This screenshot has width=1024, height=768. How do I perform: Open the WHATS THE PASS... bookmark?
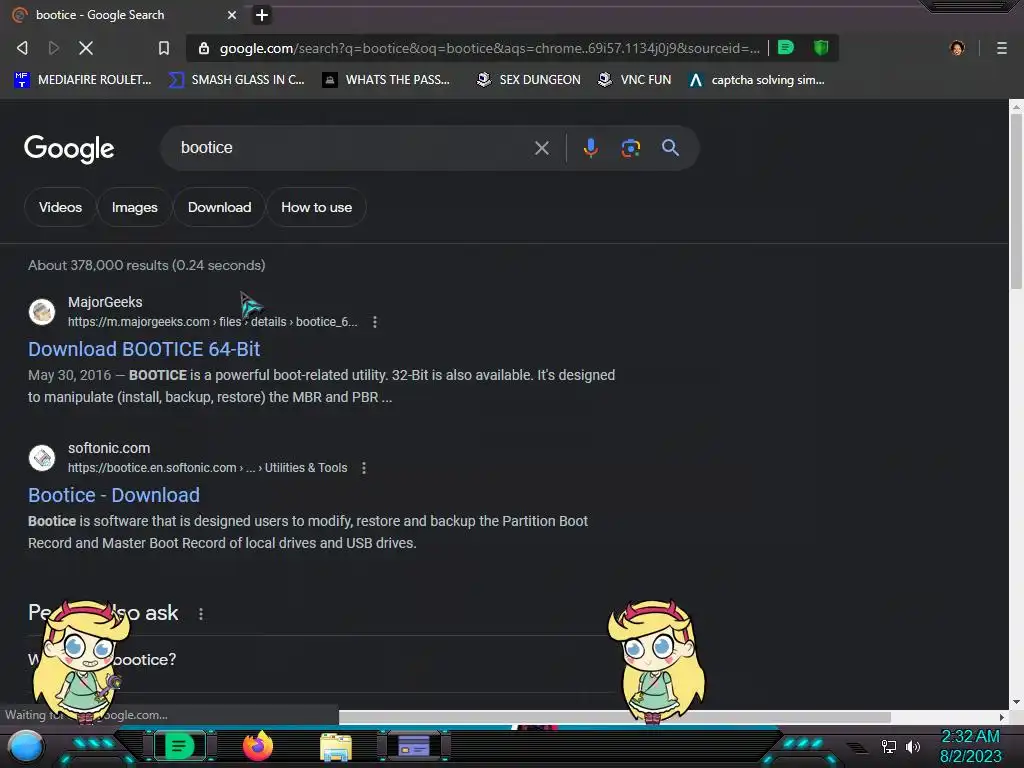pyautogui.click(x=386, y=80)
